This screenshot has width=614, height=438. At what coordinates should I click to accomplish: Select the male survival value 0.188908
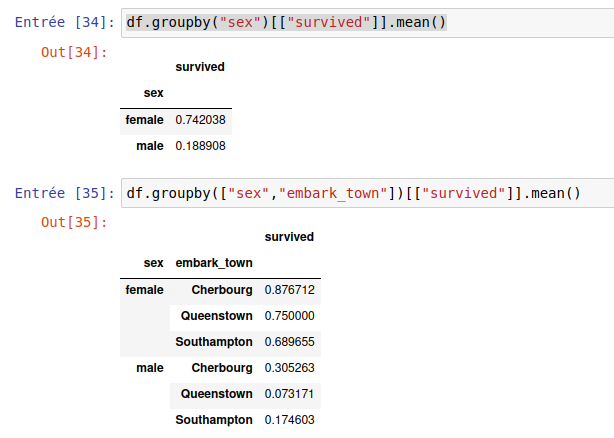[200, 146]
